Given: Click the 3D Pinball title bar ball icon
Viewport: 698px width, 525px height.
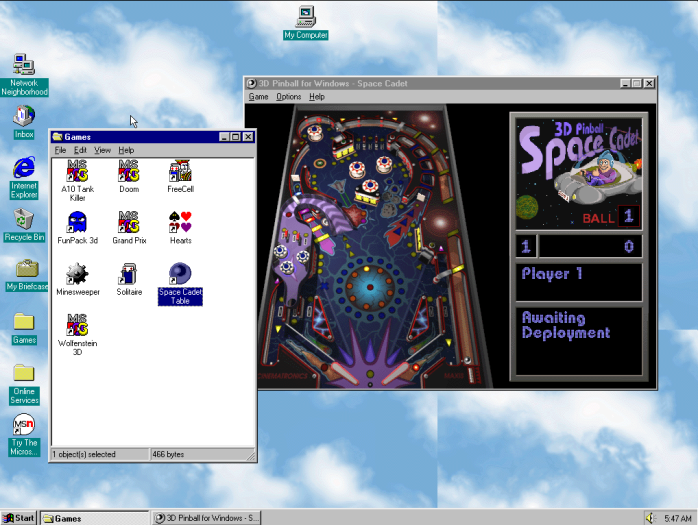Looking at the screenshot, I should pyautogui.click(x=252, y=83).
